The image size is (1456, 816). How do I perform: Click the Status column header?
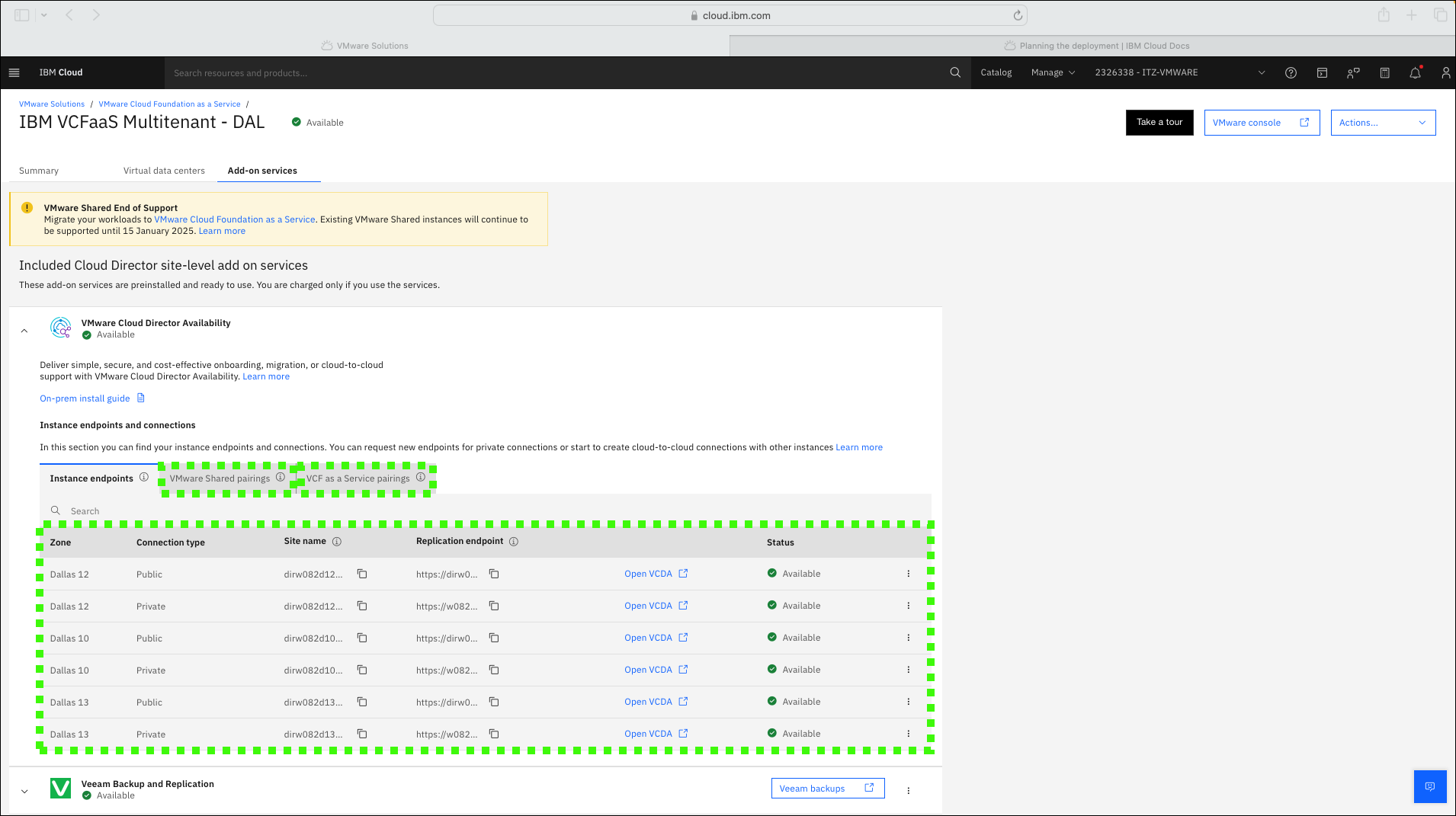click(780, 542)
